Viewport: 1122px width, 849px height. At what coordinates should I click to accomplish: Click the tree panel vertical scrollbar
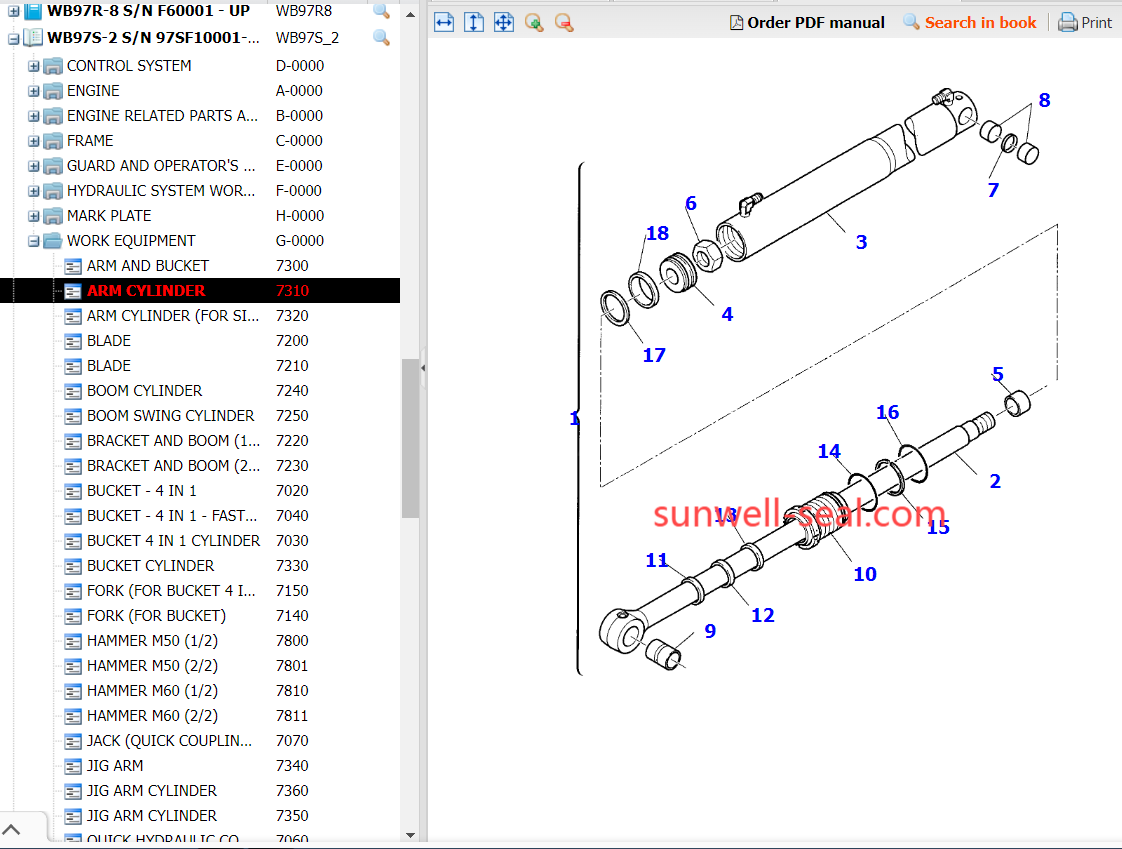(410, 438)
